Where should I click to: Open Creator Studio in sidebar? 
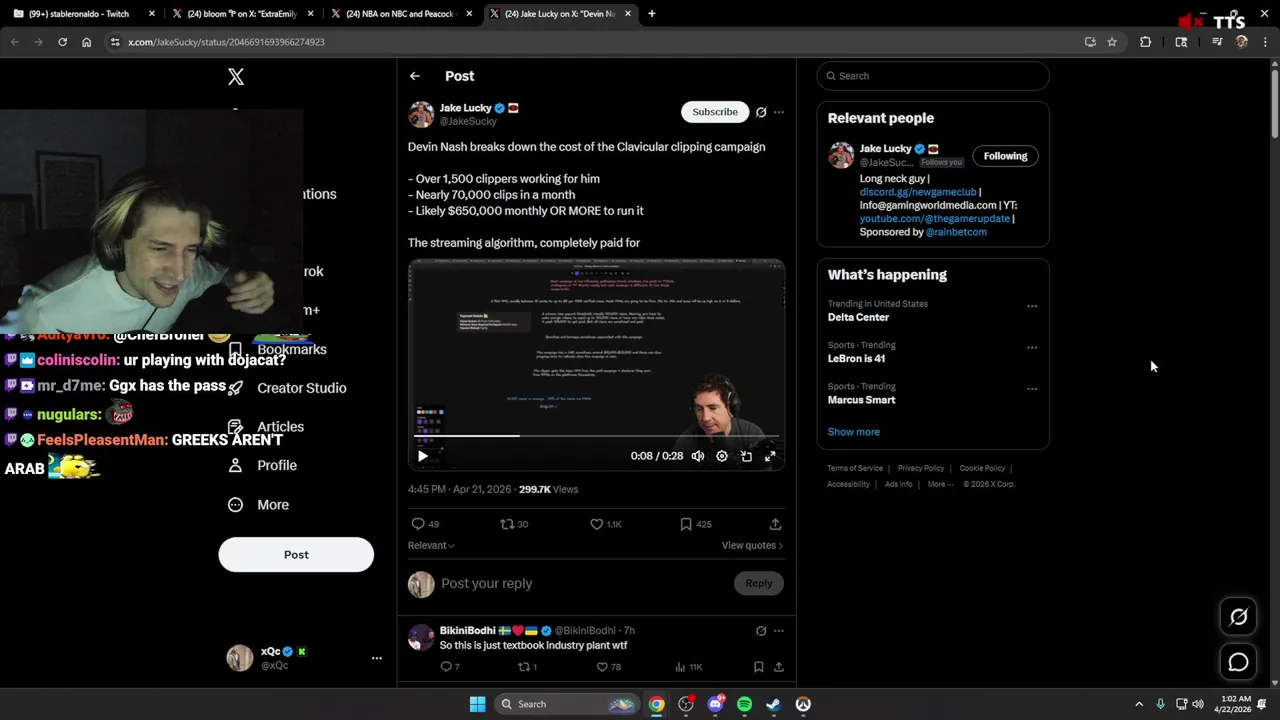pos(287,388)
